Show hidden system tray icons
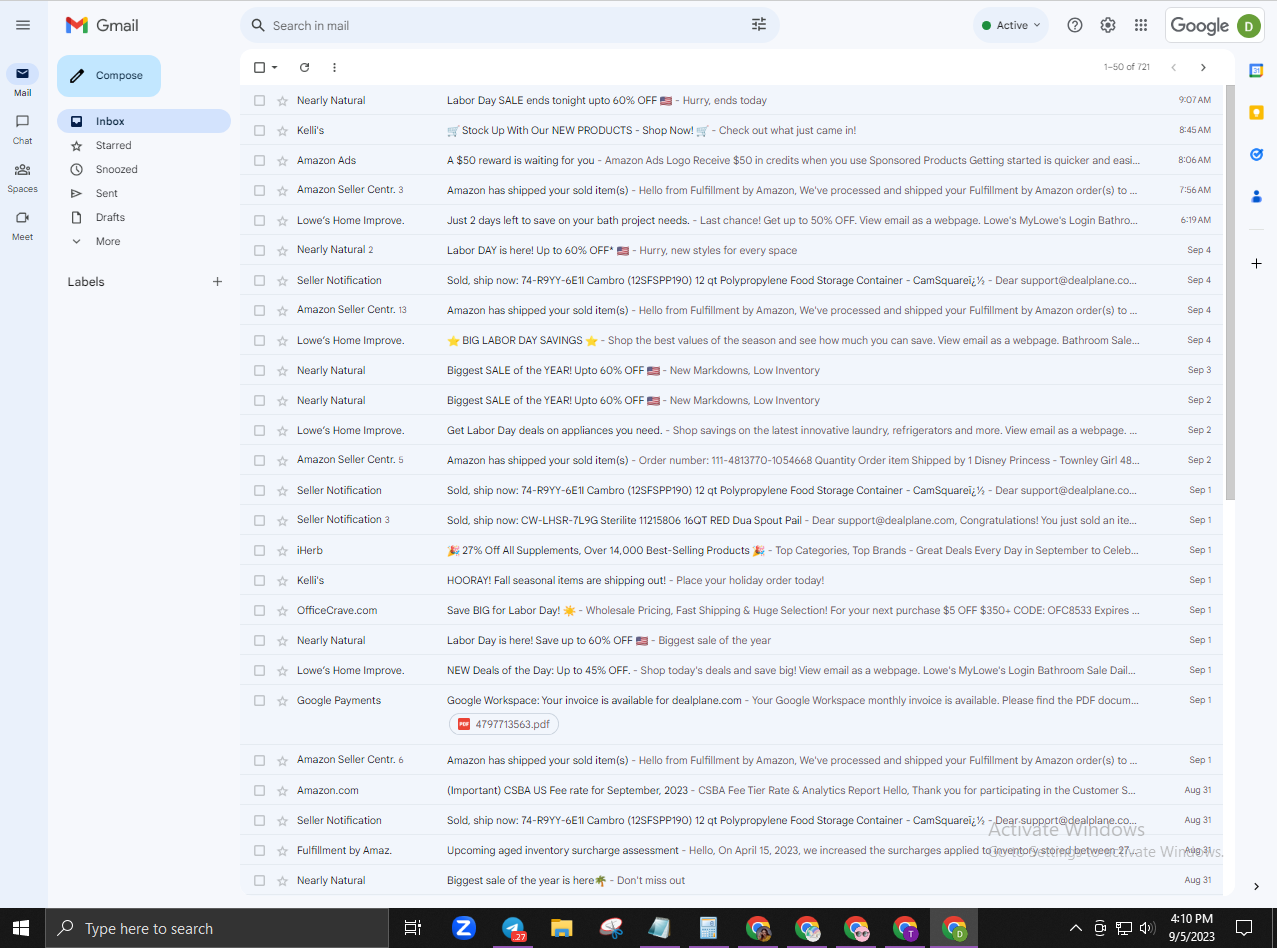Viewport: 1277px width, 948px height. pos(1075,927)
